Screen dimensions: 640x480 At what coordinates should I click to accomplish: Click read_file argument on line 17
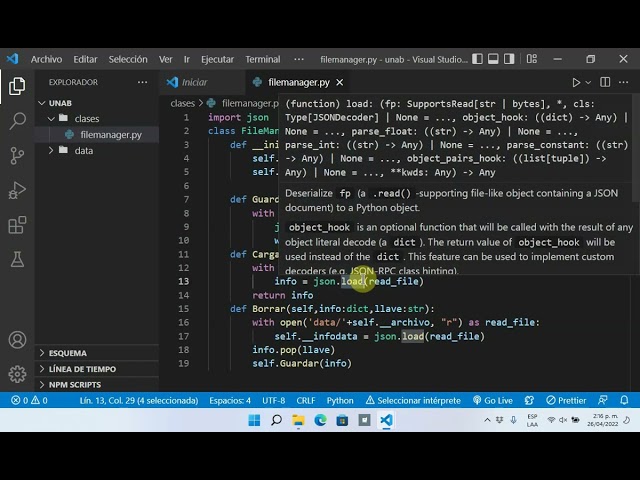pyautogui.click(x=454, y=336)
